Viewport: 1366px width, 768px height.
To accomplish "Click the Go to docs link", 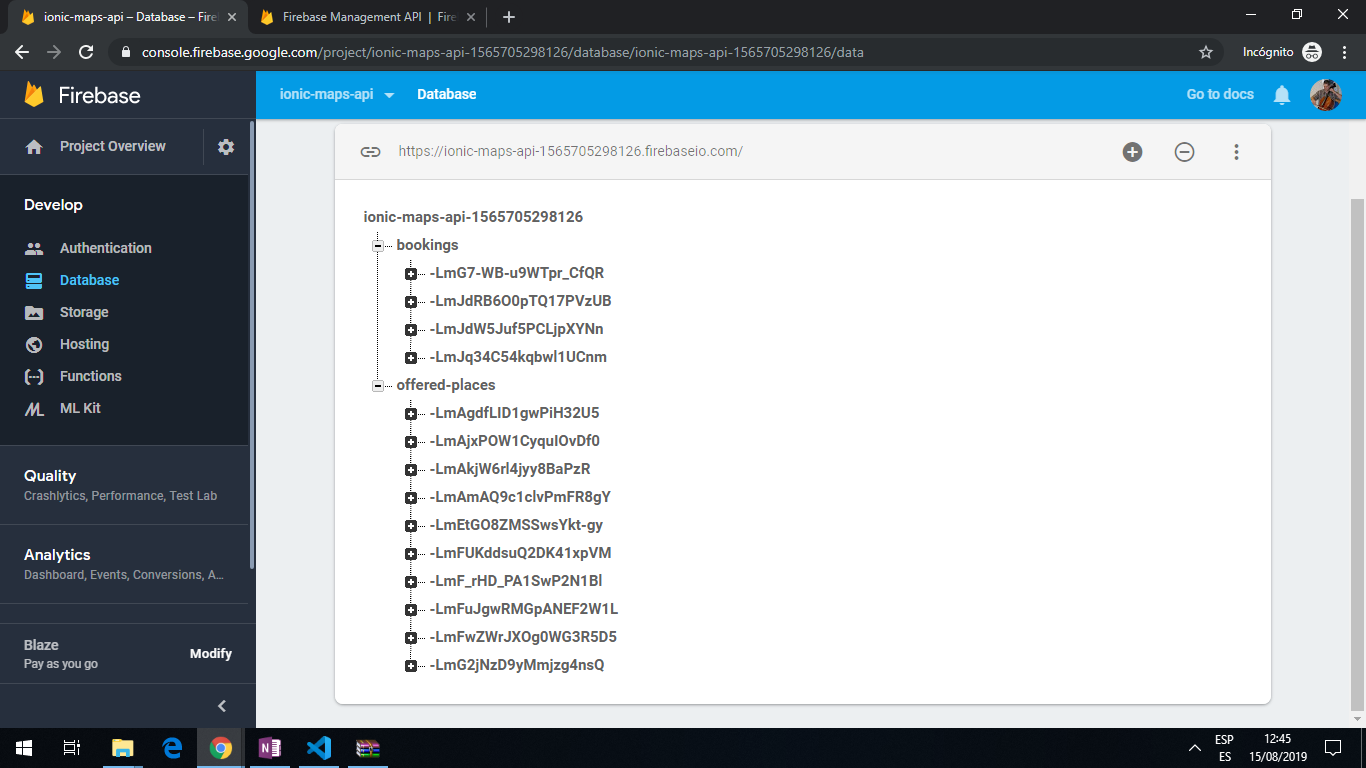I will (x=1219, y=94).
